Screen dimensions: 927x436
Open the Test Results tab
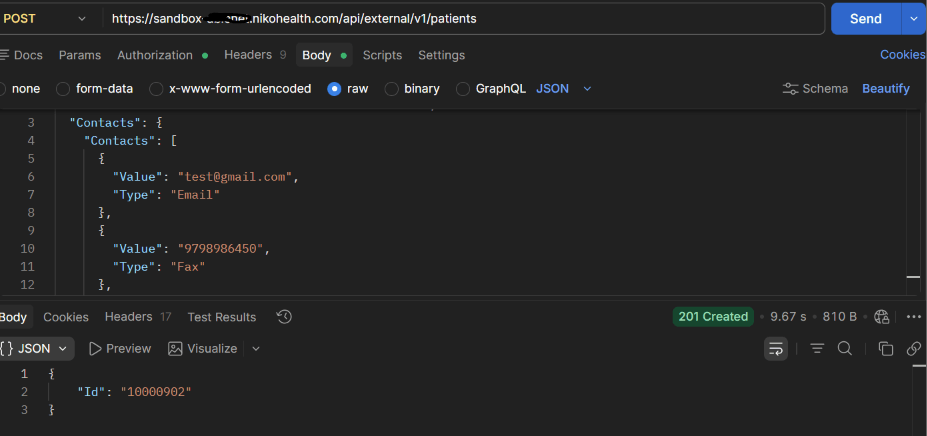click(x=222, y=317)
